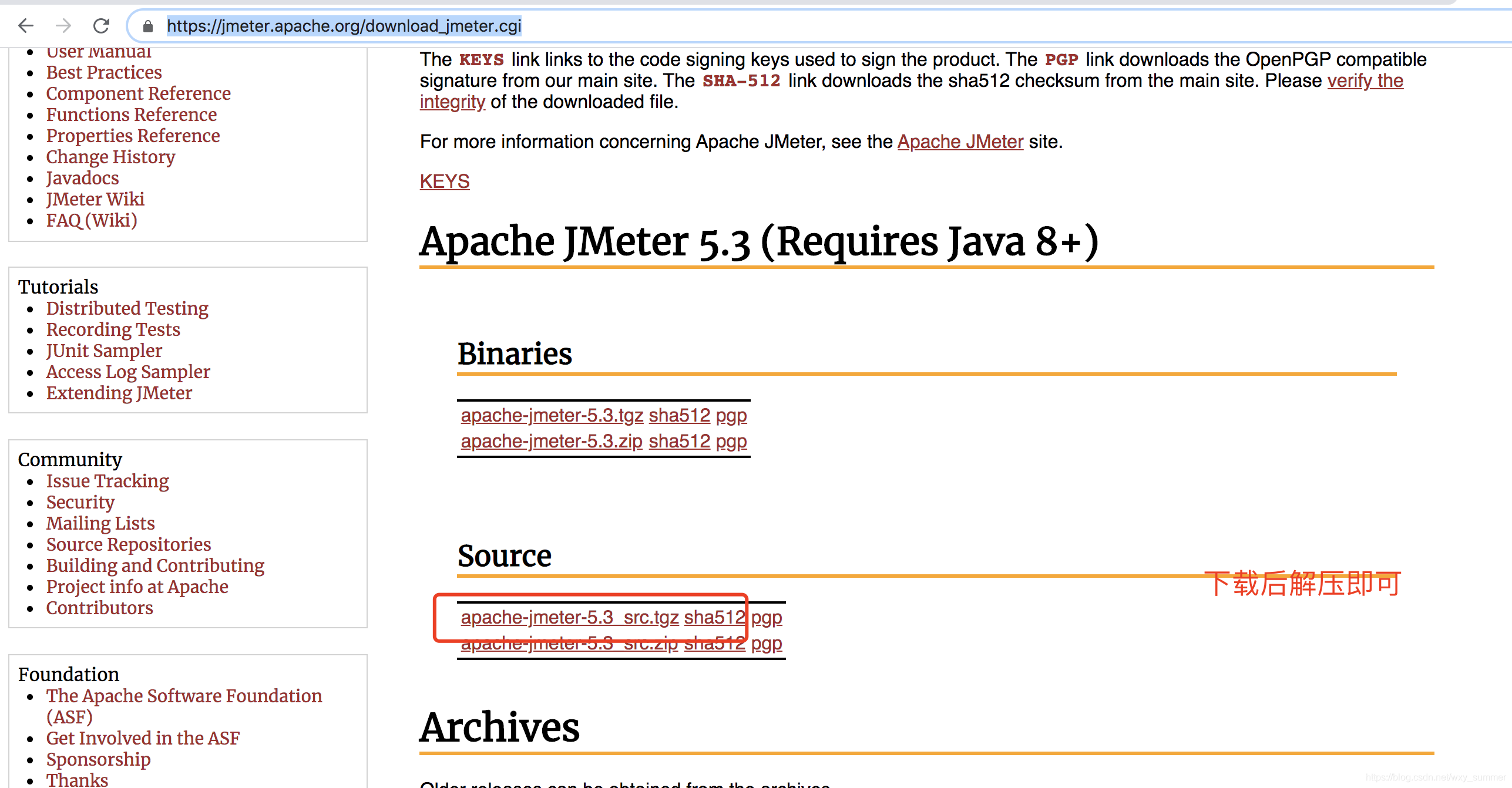The width and height of the screenshot is (1512, 788).
Task: Click the address bar URL field
Action: click(x=344, y=26)
